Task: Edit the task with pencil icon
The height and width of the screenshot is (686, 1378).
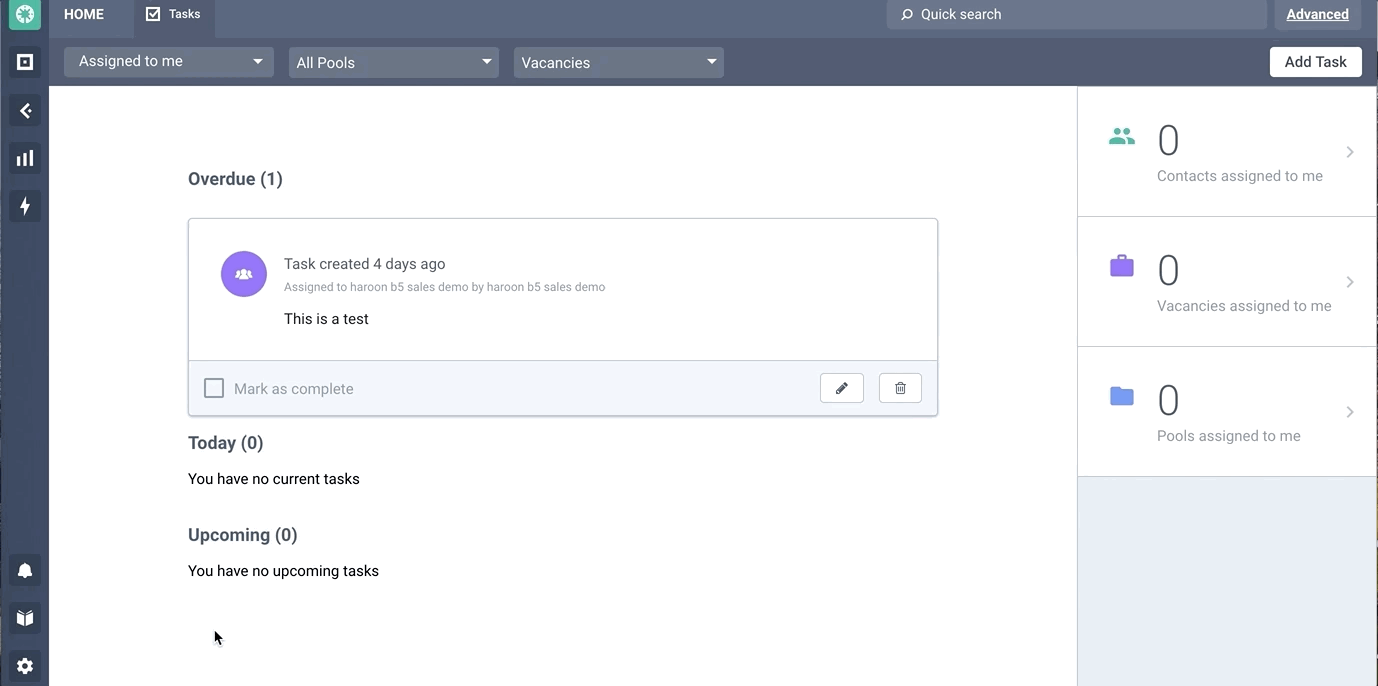Action: tap(842, 388)
